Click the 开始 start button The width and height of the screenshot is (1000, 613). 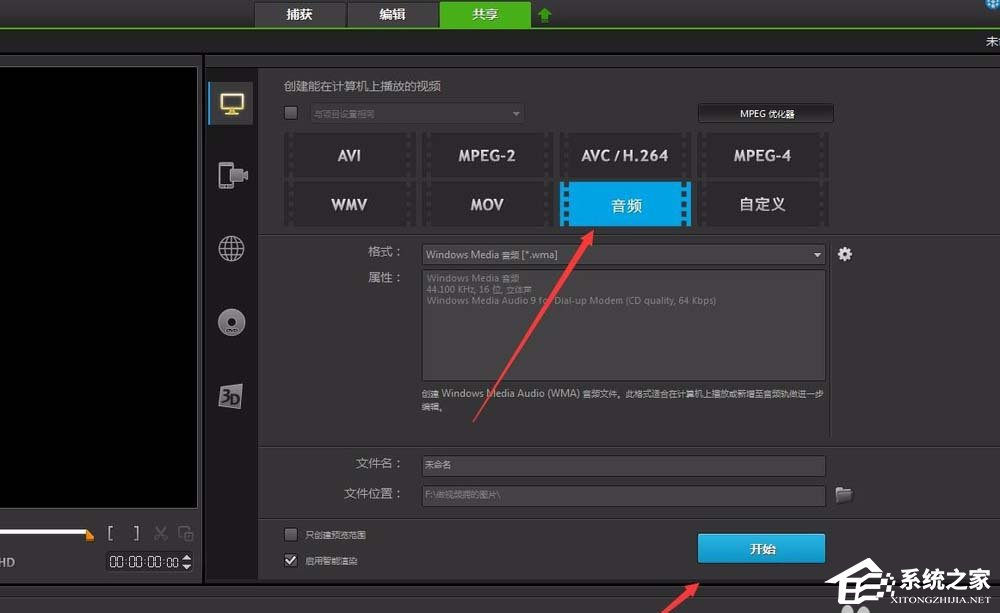click(x=761, y=549)
